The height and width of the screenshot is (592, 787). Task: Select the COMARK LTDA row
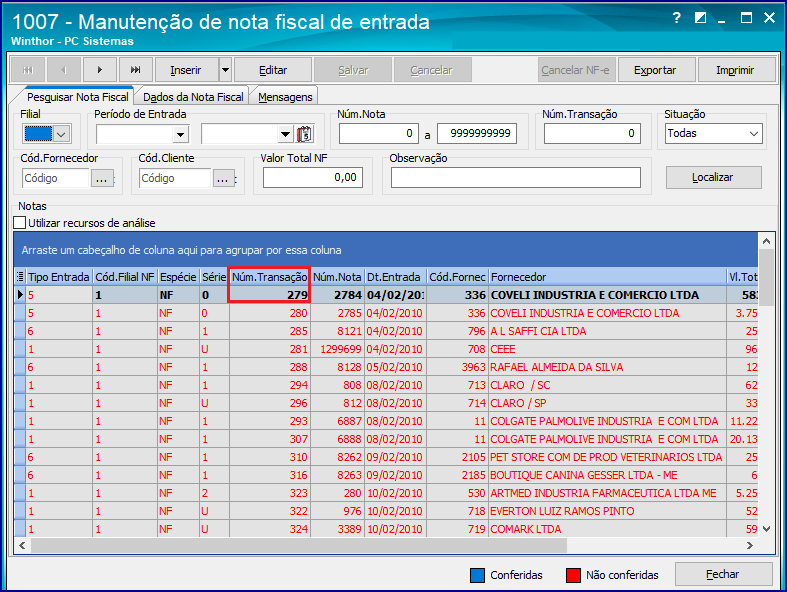pyautogui.click(x=386, y=529)
